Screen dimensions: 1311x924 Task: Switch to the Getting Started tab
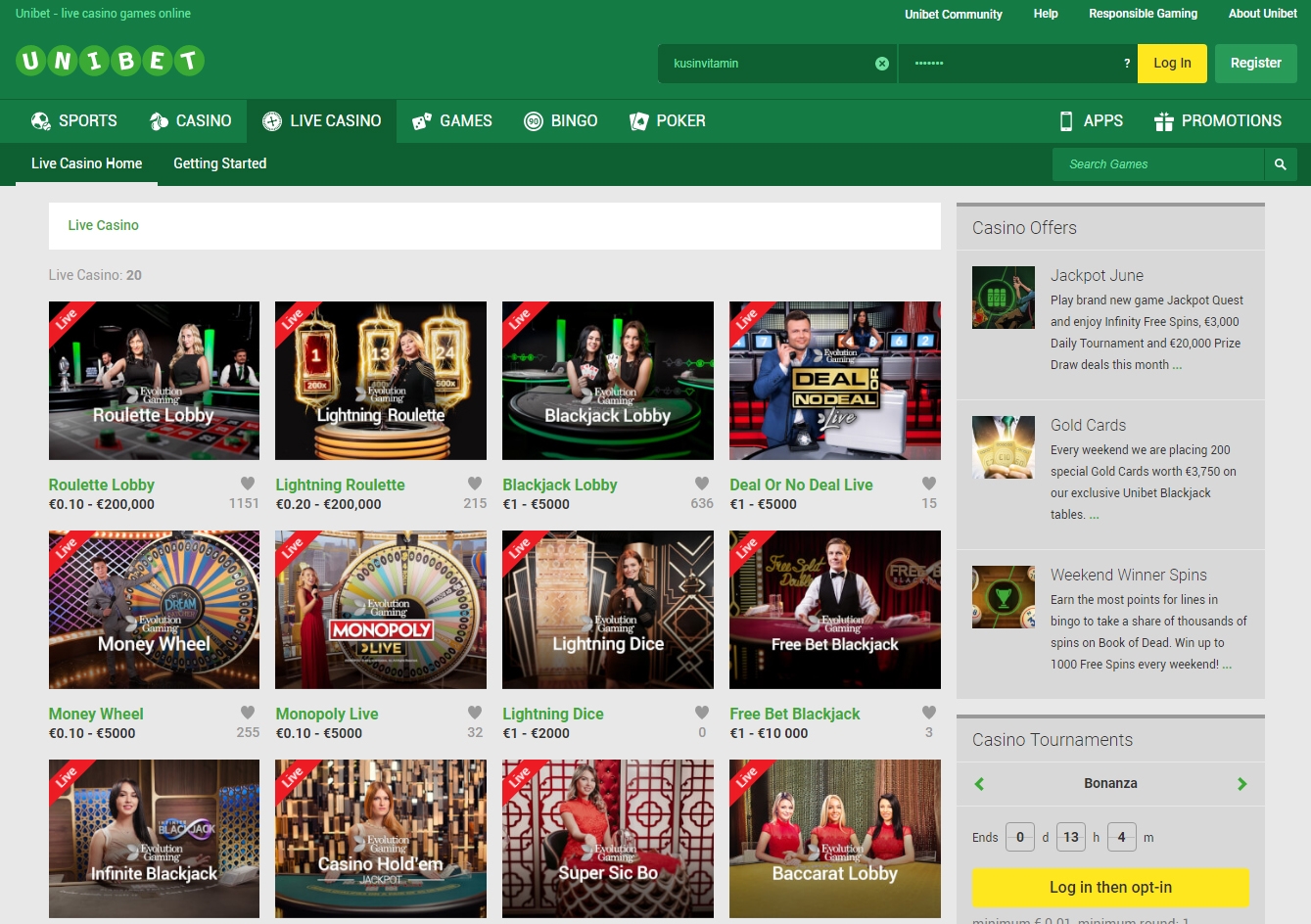click(219, 163)
